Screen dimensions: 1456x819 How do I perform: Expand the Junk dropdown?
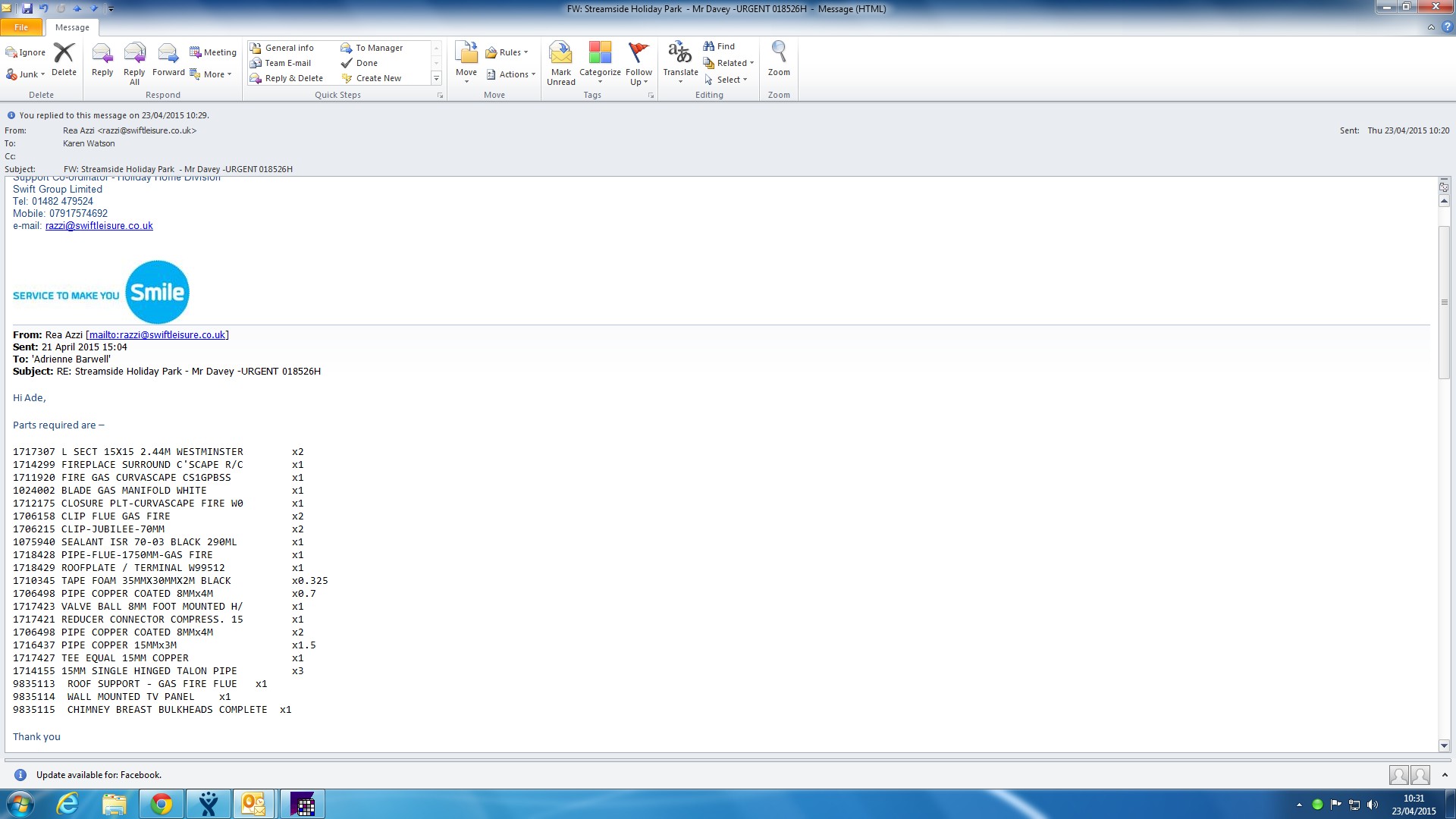pyautogui.click(x=42, y=74)
